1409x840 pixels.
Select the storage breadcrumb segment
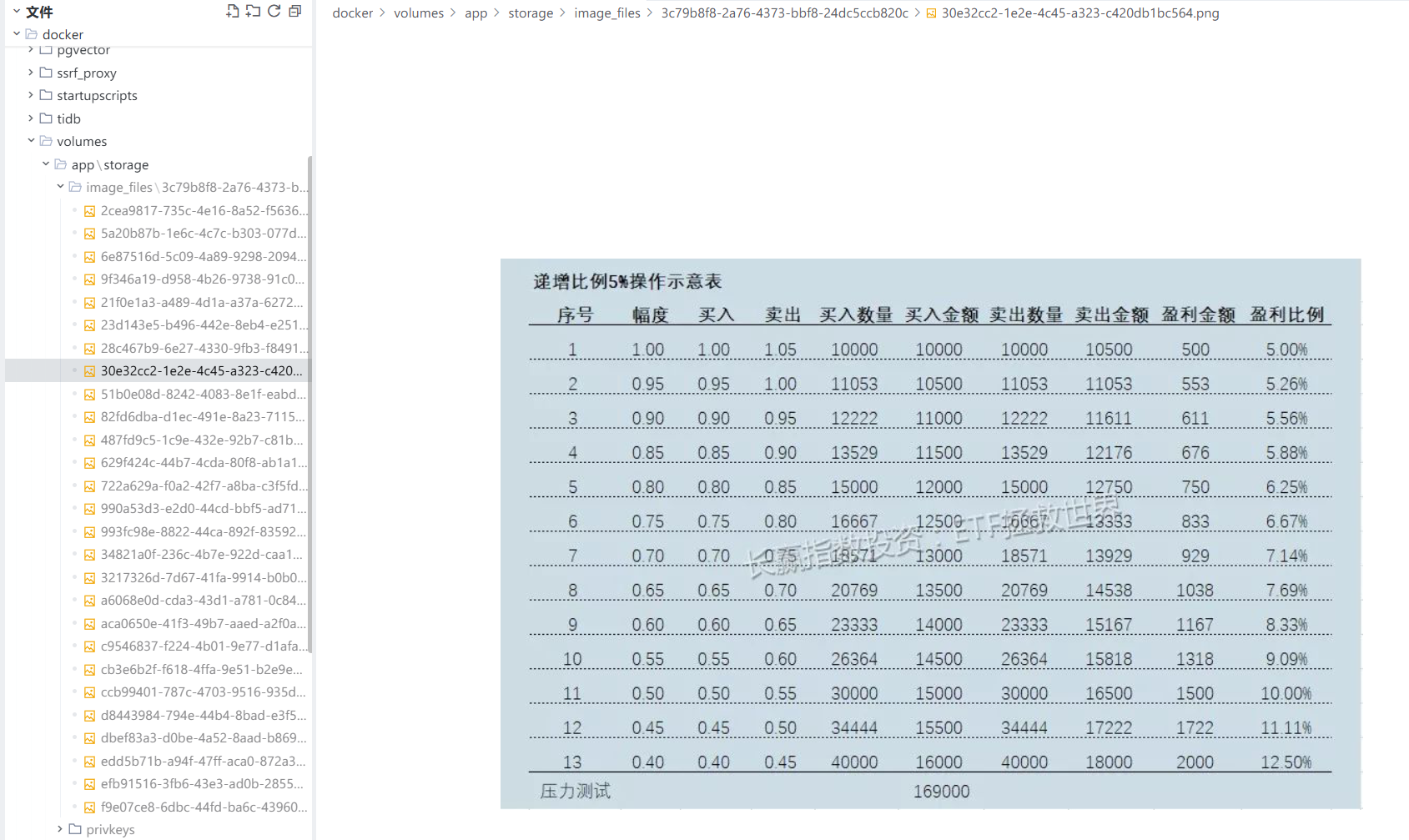[531, 13]
